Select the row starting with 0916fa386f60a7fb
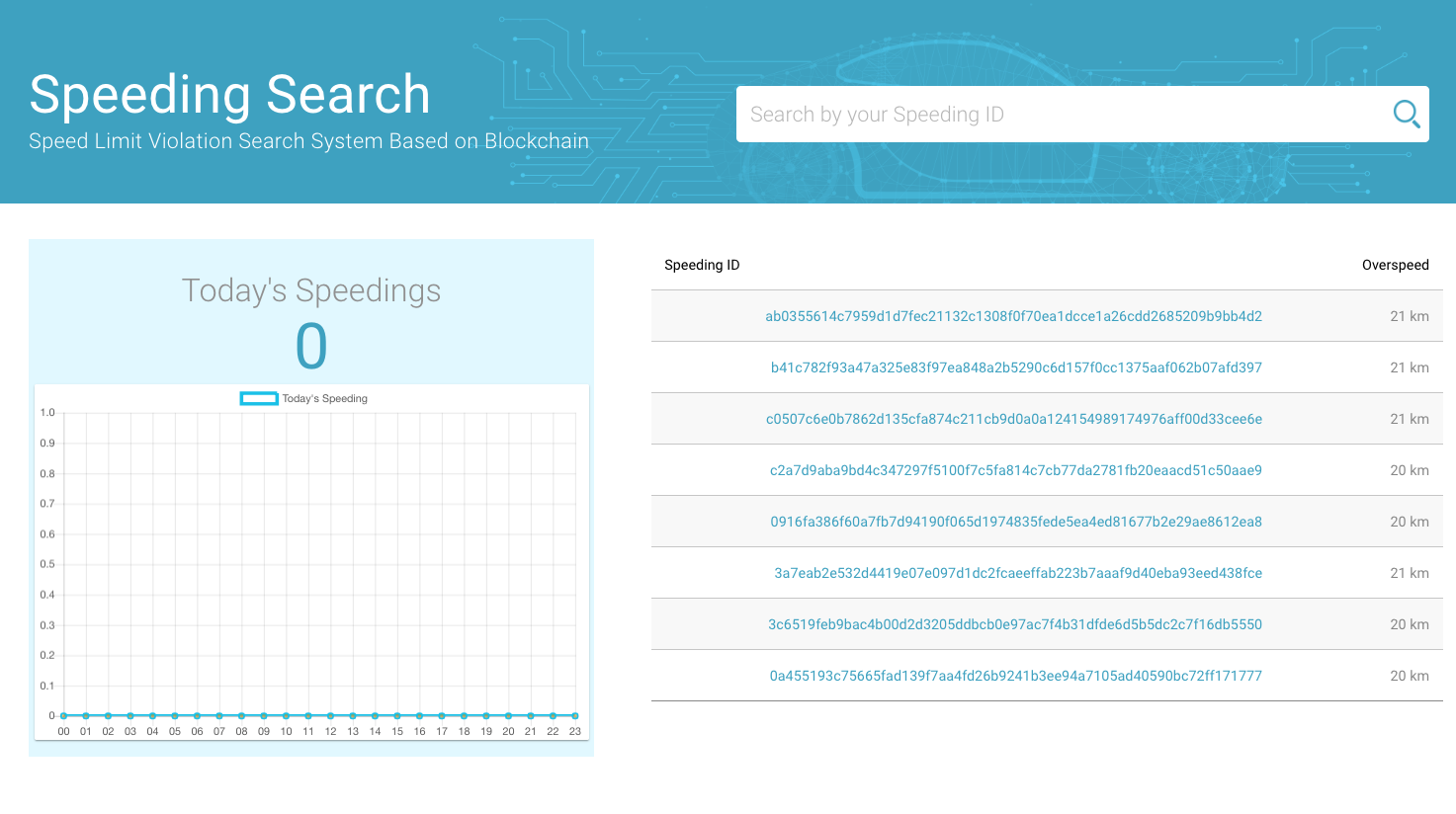This screenshot has width=1456, height=814. pos(1013,522)
